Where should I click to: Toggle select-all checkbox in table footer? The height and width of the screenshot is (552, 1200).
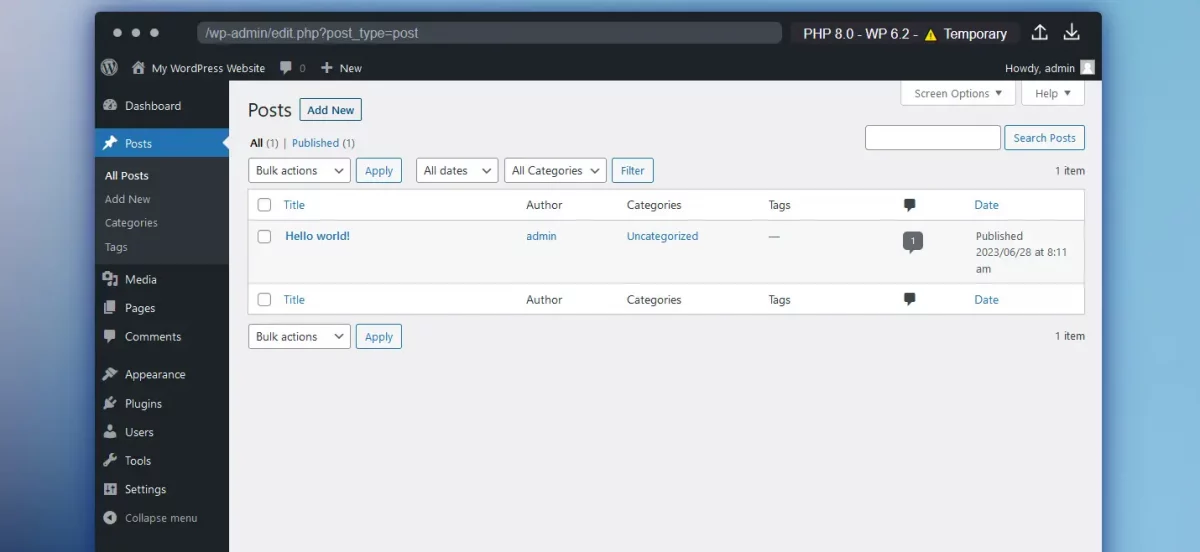pos(264,299)
